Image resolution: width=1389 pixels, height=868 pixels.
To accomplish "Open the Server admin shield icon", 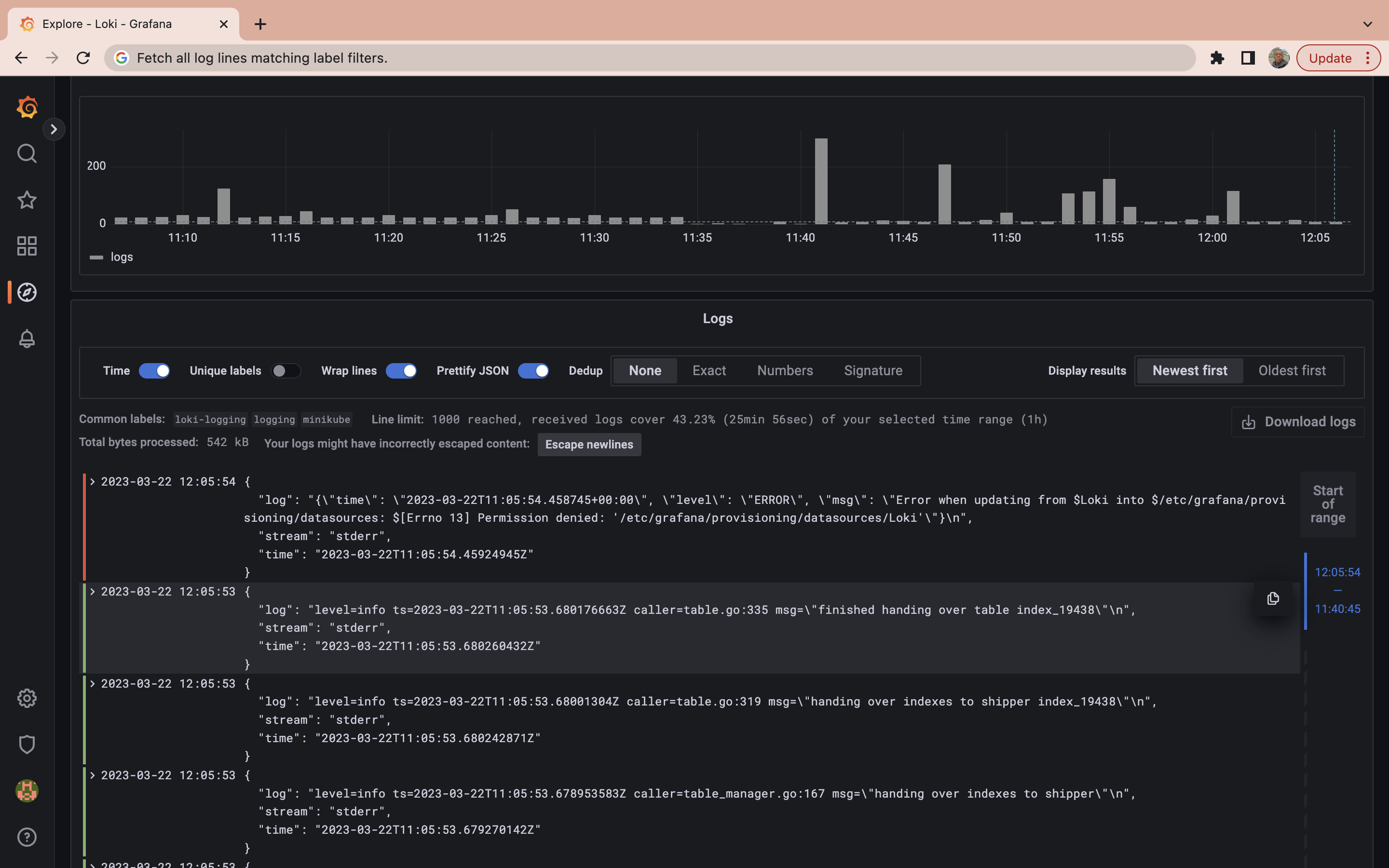I will (27, 745).
